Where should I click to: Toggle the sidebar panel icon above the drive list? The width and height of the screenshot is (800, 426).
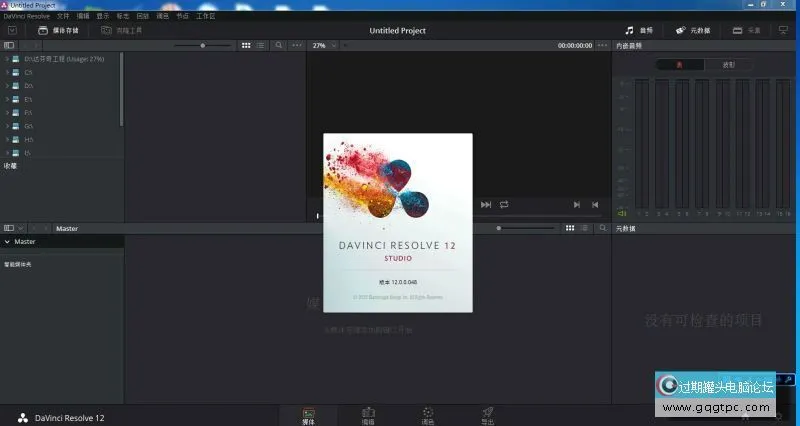coord(9,46)
